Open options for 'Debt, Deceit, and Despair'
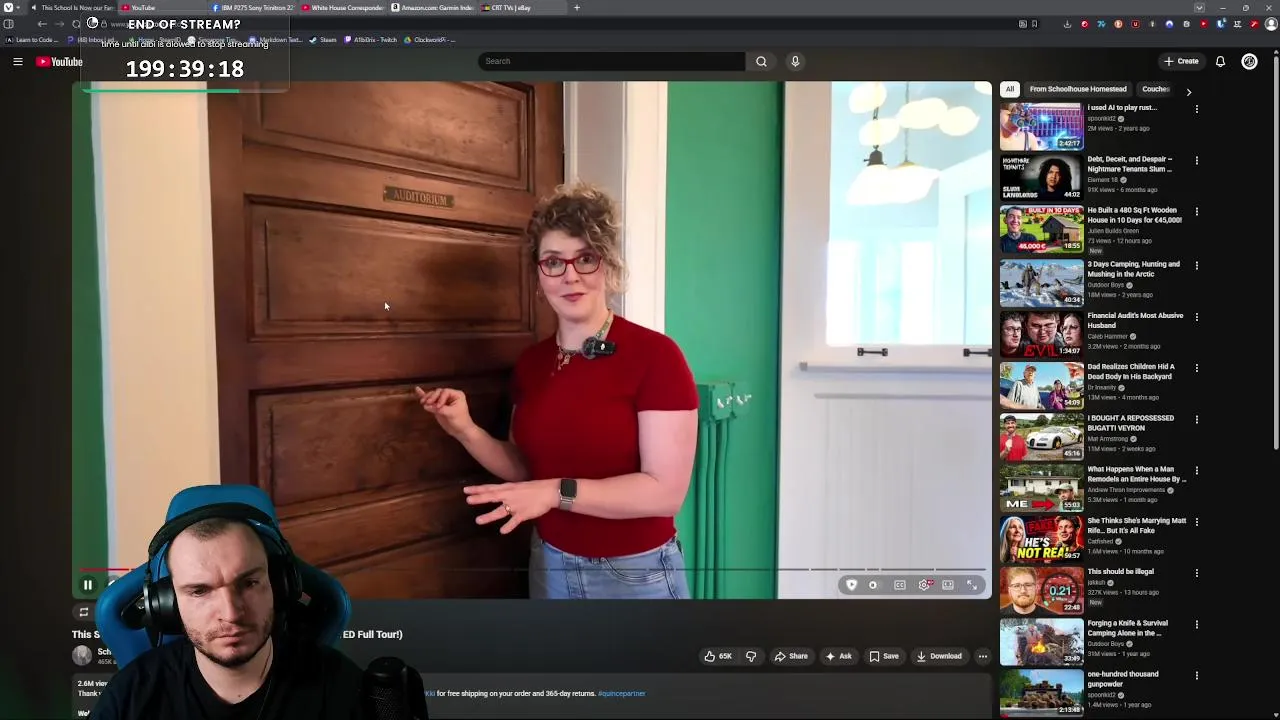The width and height of the screenshot is (1280, 720). (1196, 160)
